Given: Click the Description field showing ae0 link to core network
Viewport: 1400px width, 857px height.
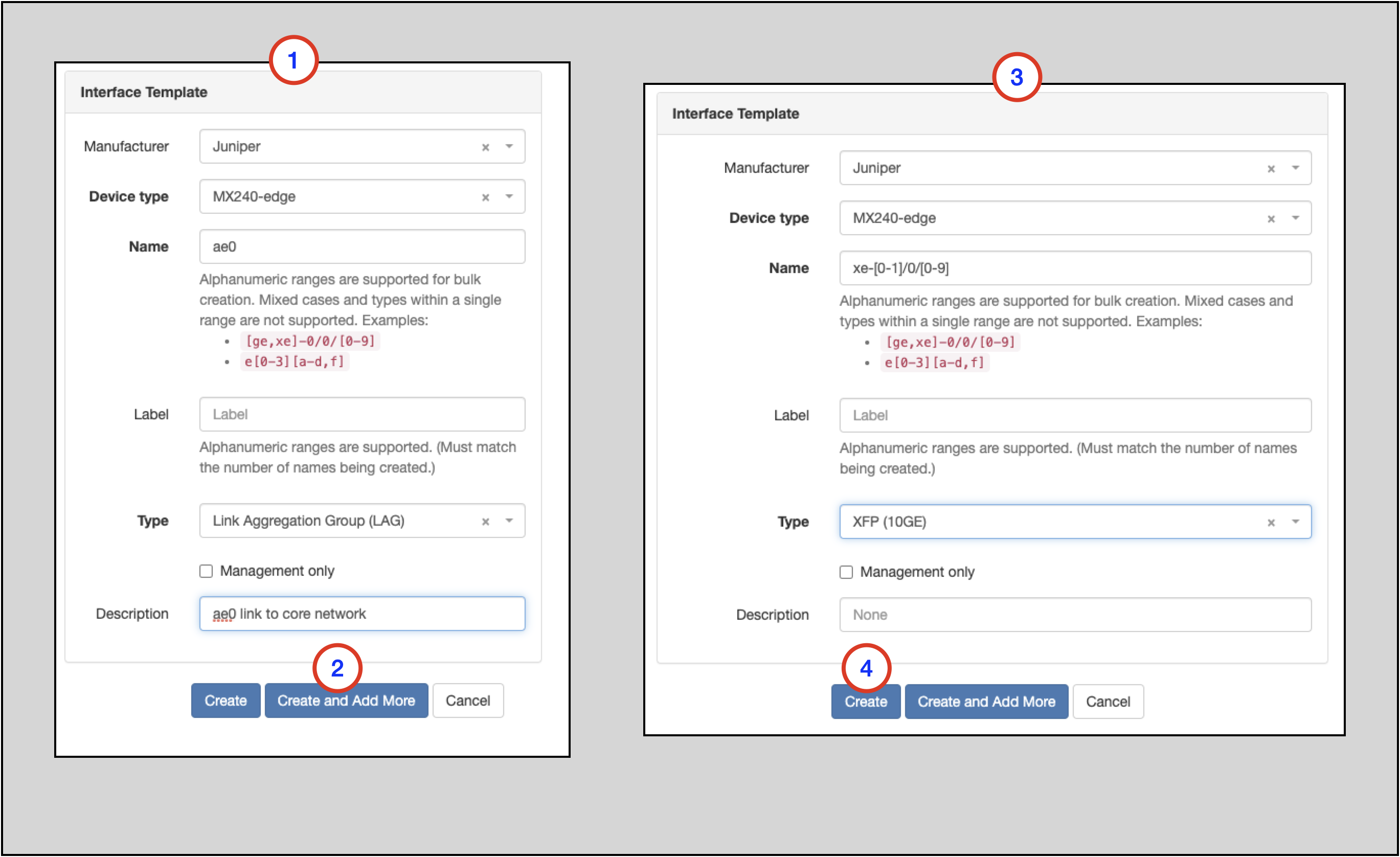Looking at the screenshot, I should click(x=362, y=613).
